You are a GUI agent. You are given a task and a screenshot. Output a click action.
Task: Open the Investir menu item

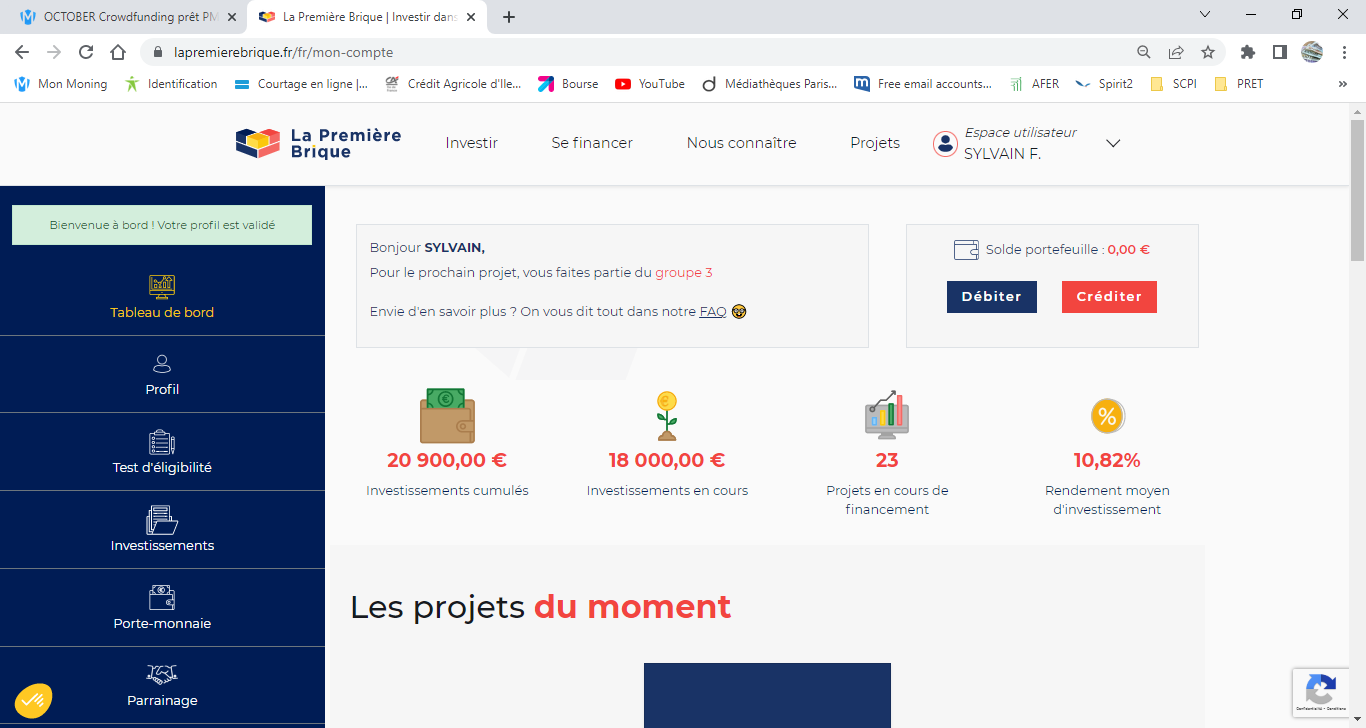[x=471, y=143]
